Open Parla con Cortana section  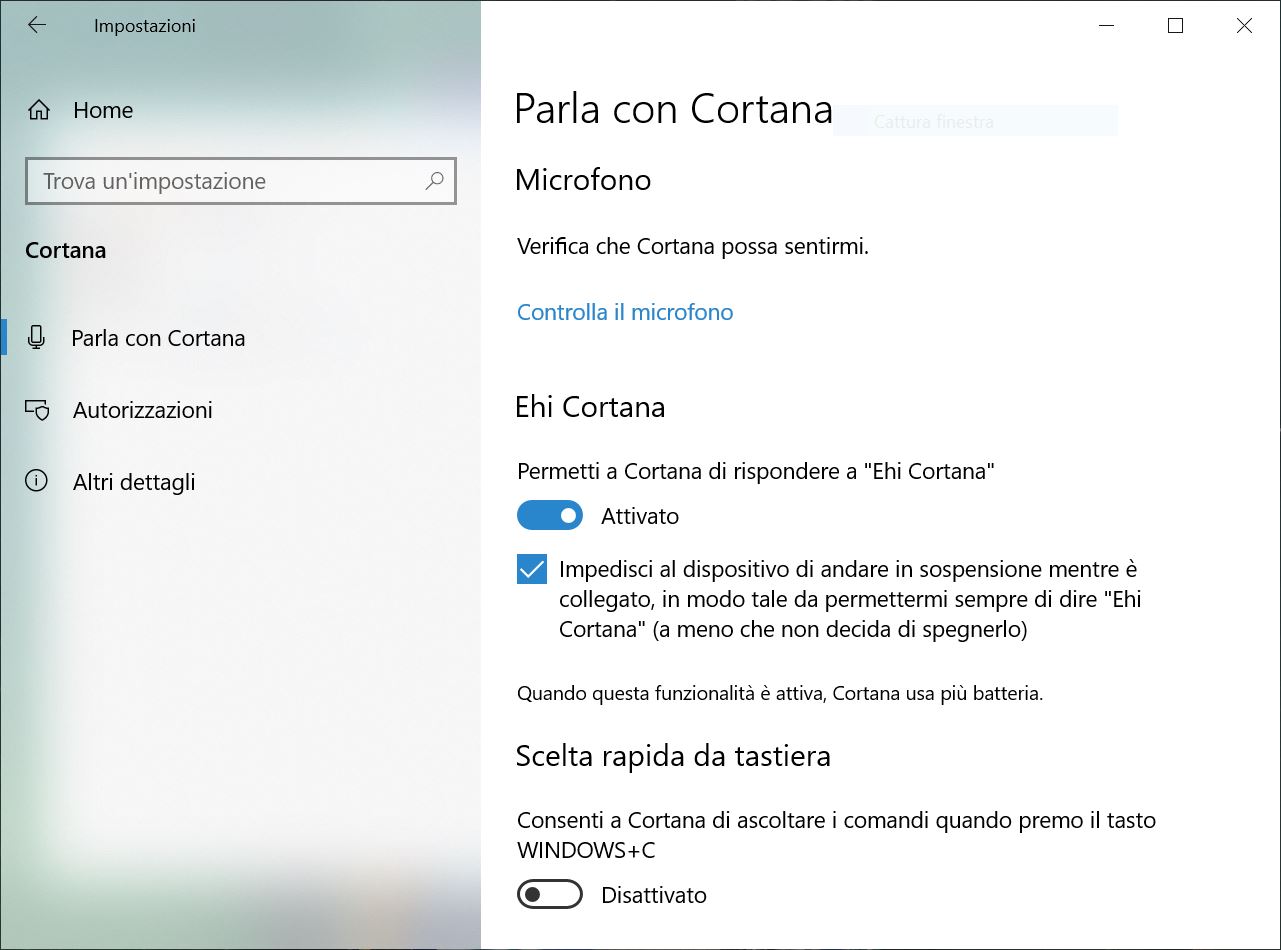pos(158,338)
